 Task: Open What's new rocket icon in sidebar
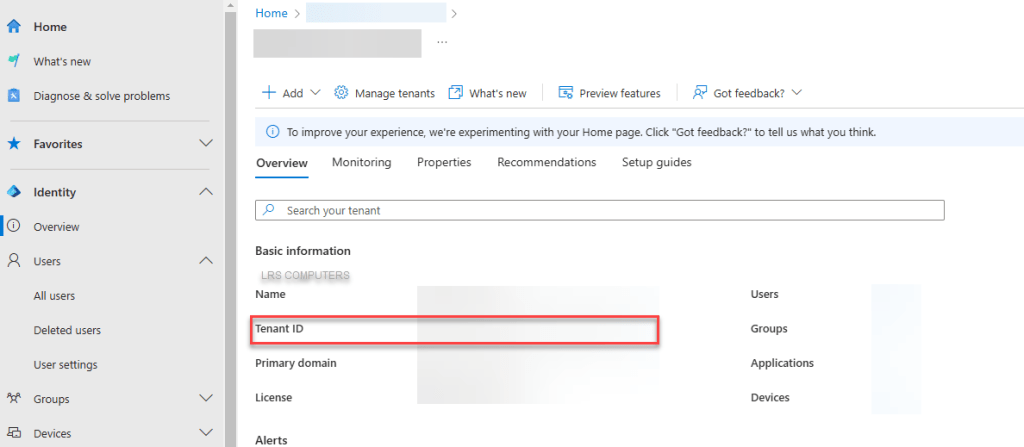(14, 61)
